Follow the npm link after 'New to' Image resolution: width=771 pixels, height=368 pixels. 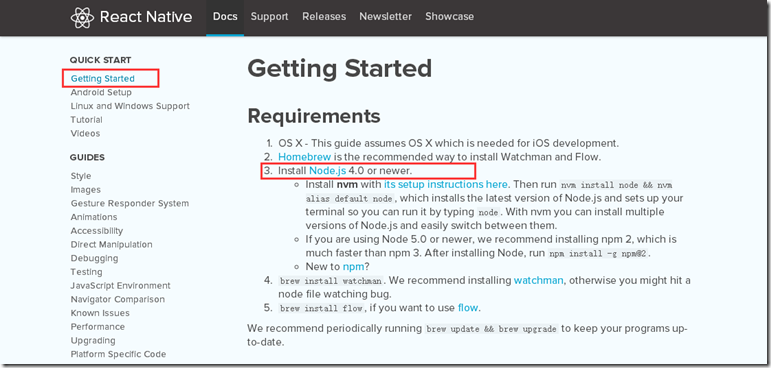(x=354, y=267)
